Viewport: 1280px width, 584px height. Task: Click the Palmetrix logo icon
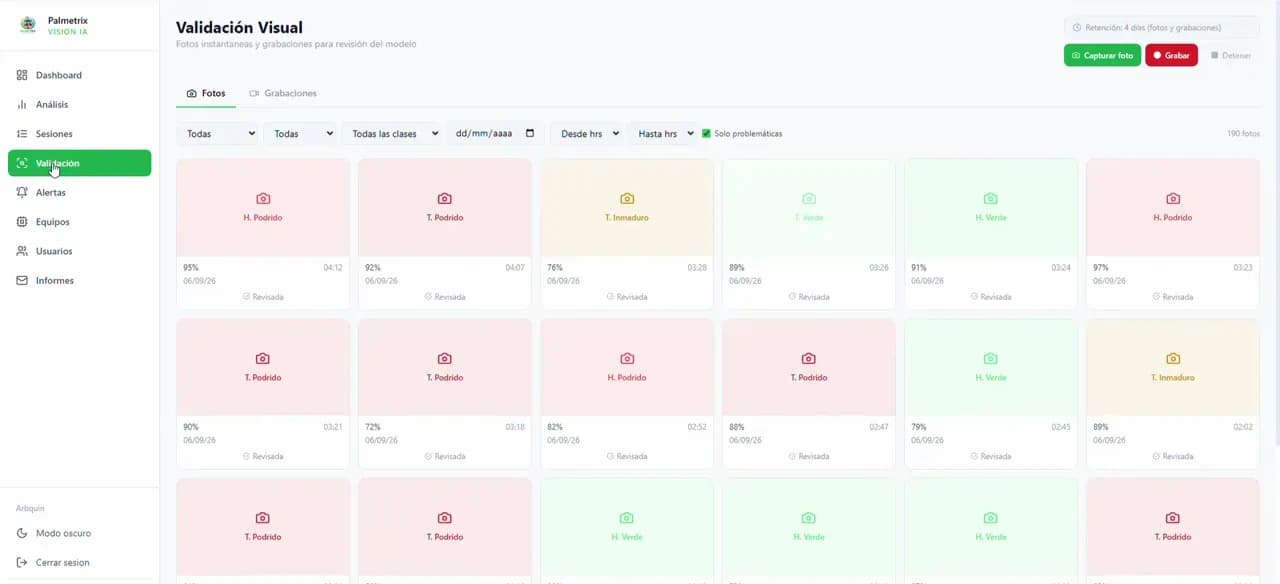[28, 25]
